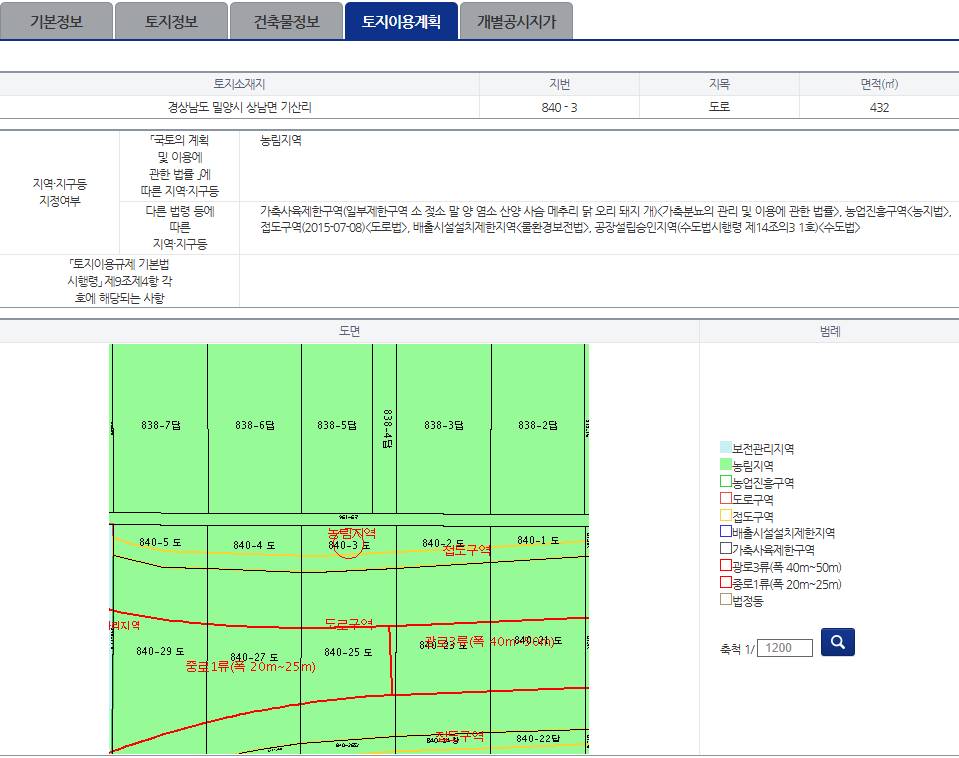Click the 접도구역 yellow legend box

pyautogui.click(x=725, y=515)
